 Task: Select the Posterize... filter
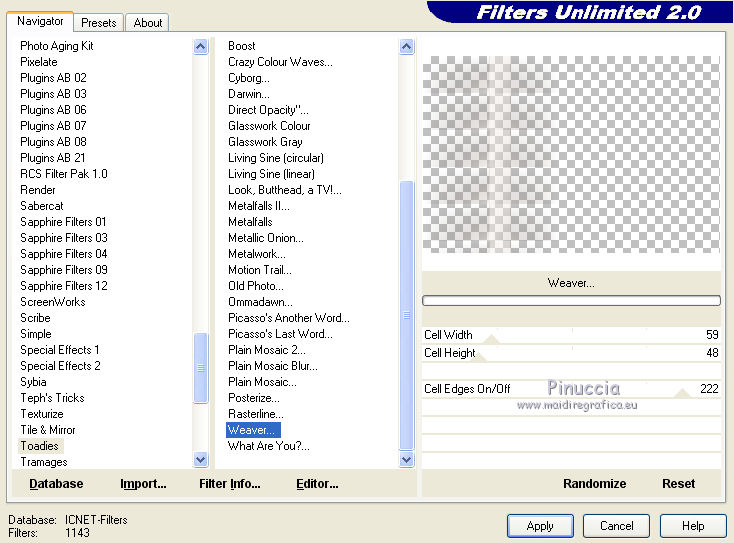coord(254,398)
